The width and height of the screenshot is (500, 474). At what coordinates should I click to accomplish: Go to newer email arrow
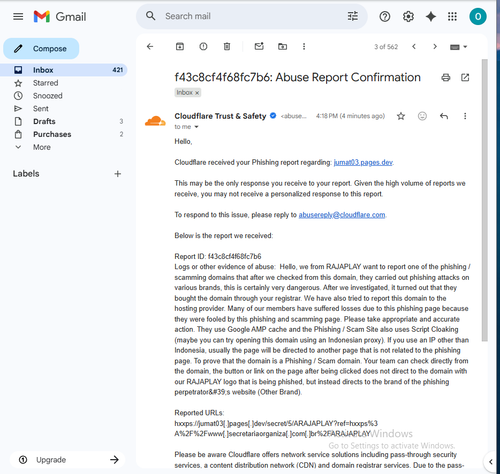(x=414, y=47)
